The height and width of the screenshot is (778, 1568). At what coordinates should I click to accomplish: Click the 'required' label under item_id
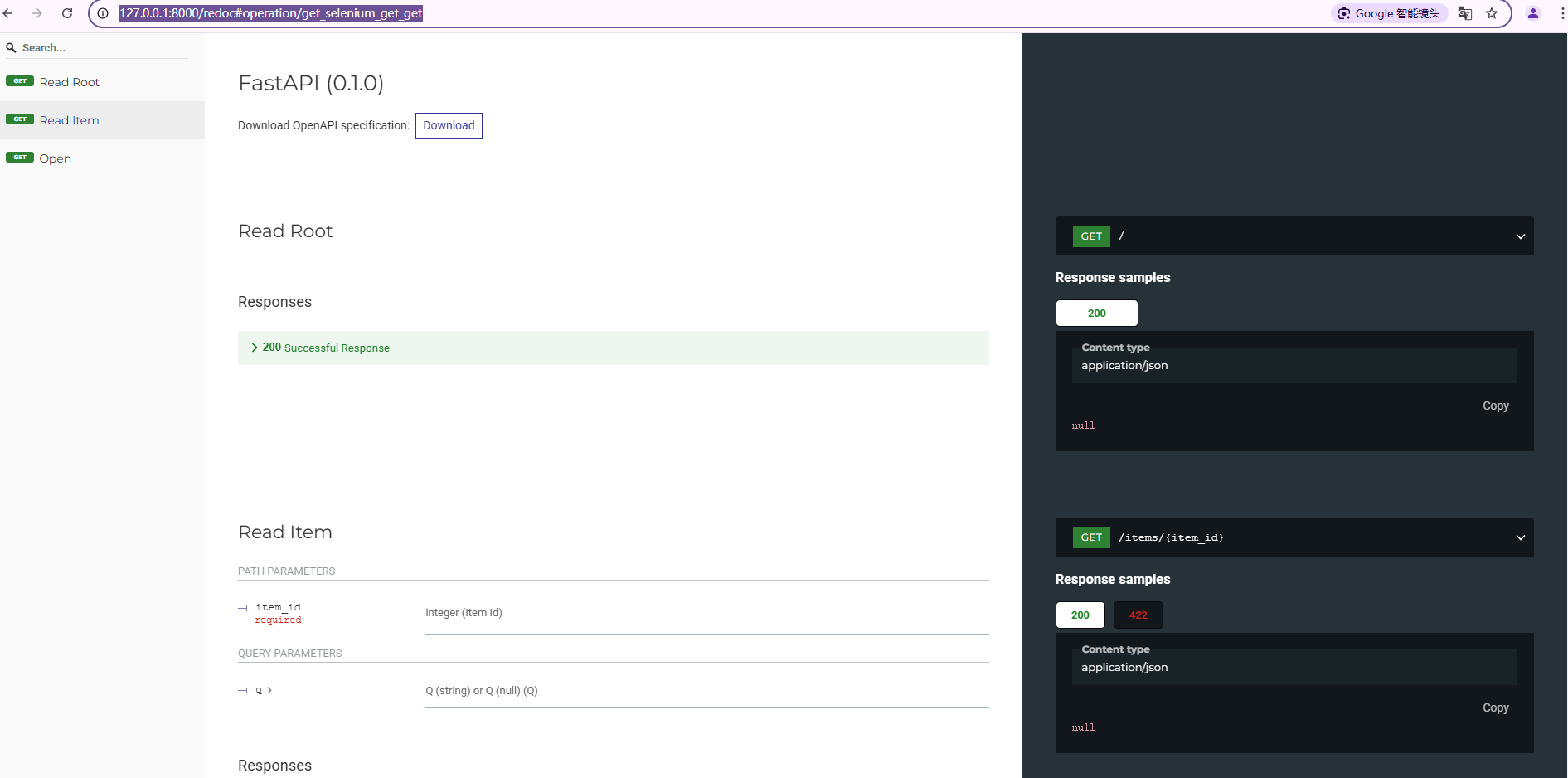click(x=278, y=620)
